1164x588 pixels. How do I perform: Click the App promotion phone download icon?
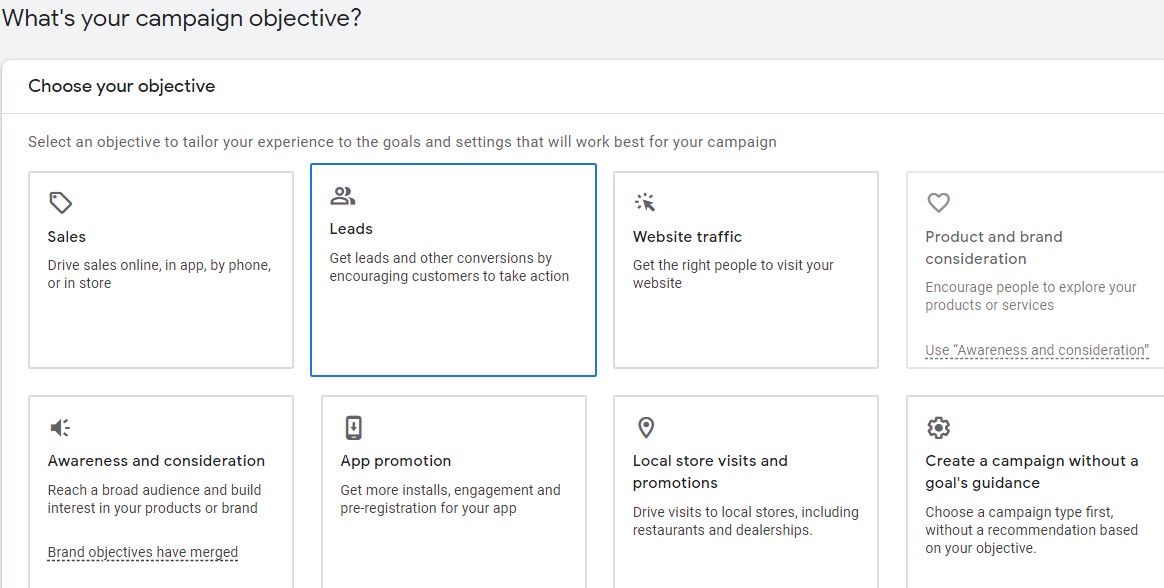(x=353, y=428)
